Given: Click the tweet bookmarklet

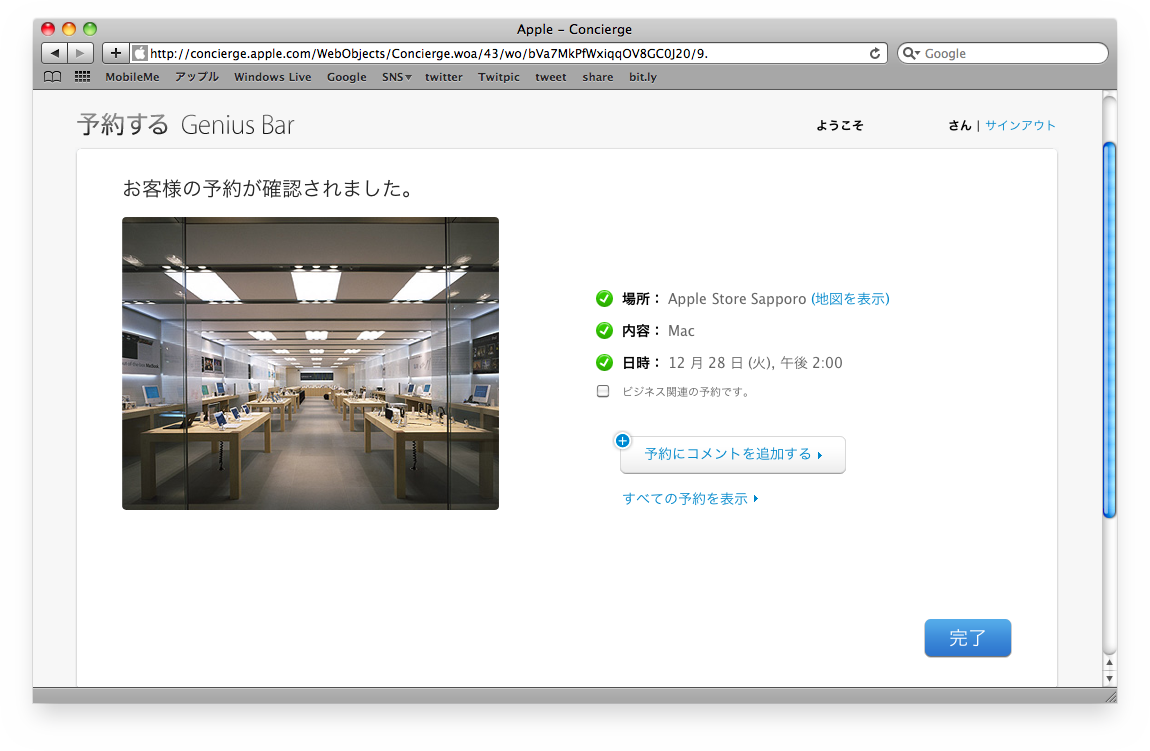Looking at the screenshot, I should pos(551,77).
